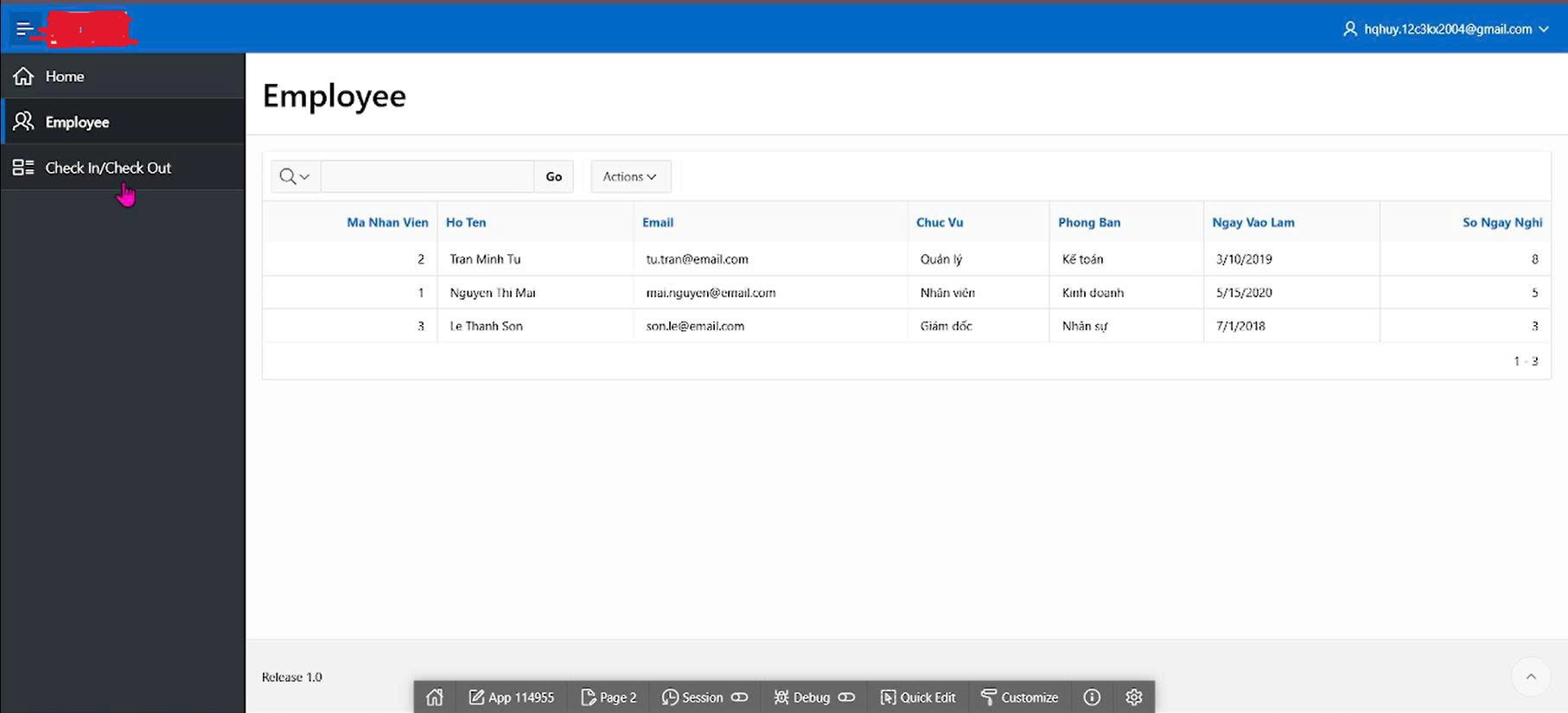Click the Phong Ban column header
The image size is (1568, 713).
pos(1089,222)
